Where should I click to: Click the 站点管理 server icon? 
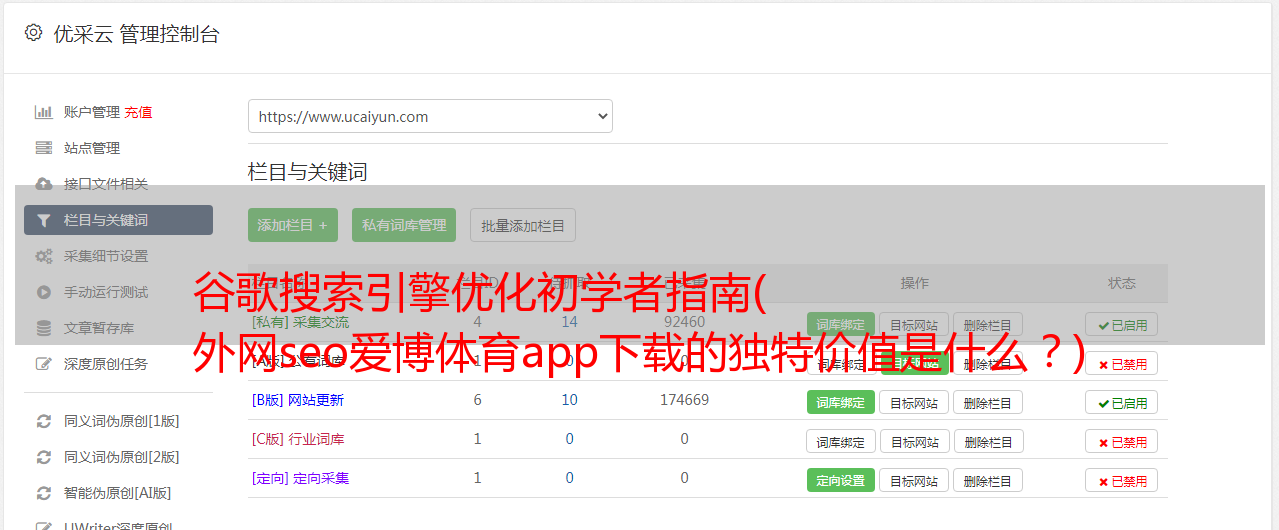point(43,148)
